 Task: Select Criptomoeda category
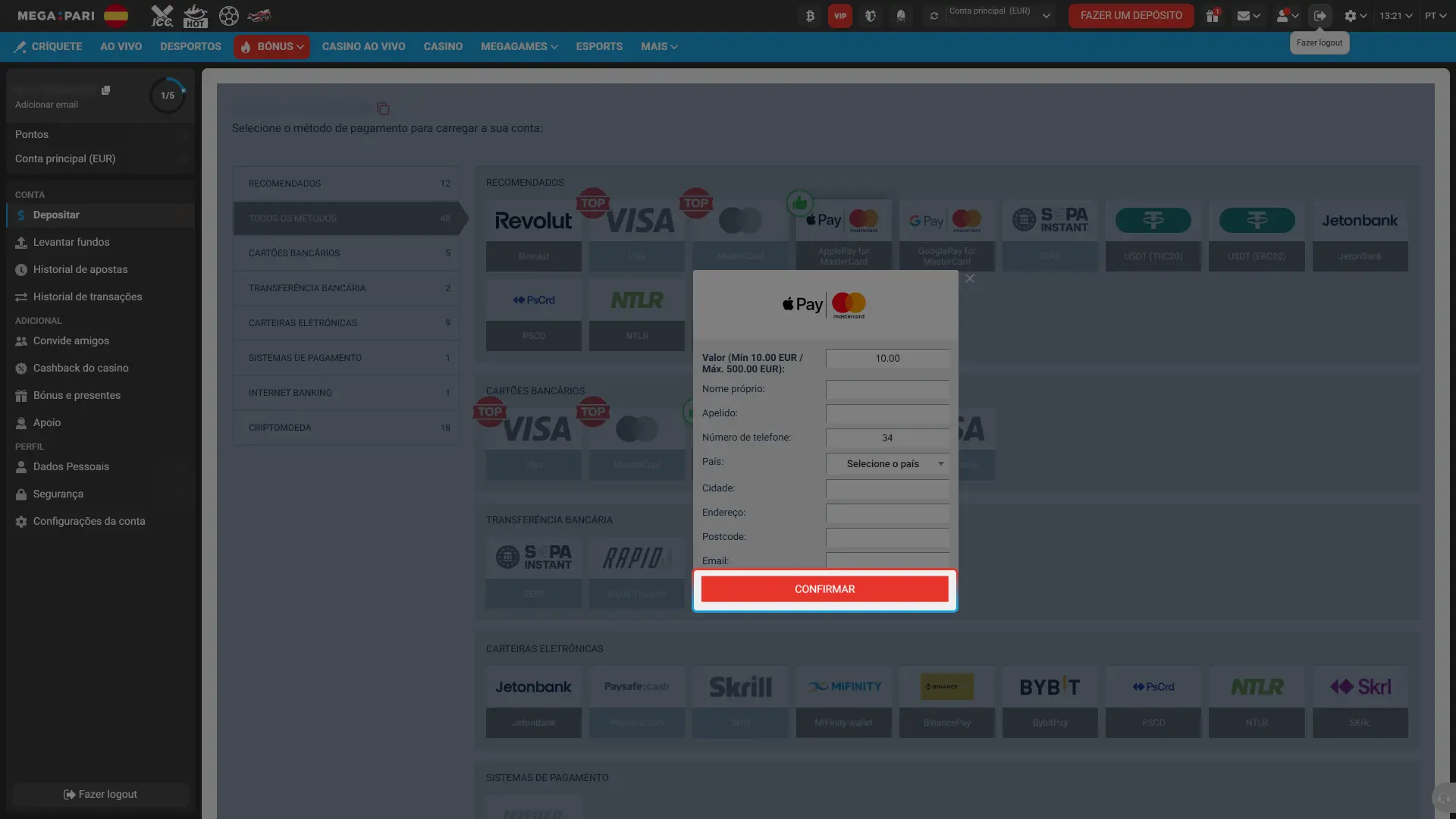(346, 428)
